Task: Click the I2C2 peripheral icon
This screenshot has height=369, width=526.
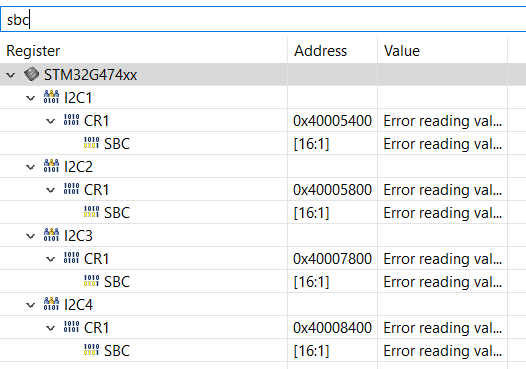Action: click(51, 166)
